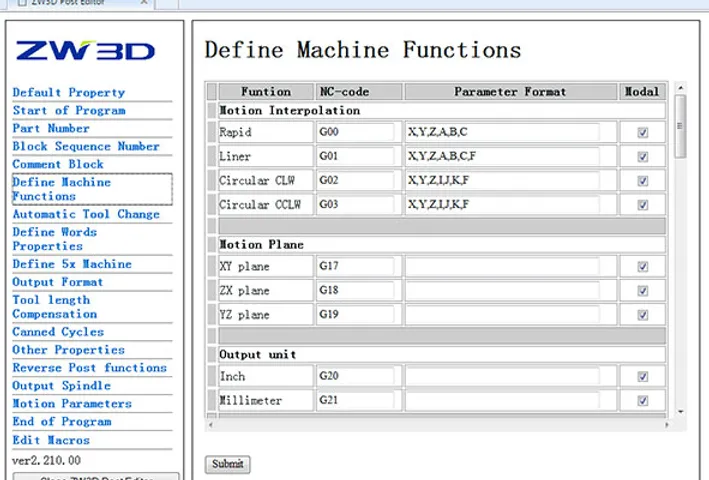Open Motion Parameters link

tap(72, 404)
